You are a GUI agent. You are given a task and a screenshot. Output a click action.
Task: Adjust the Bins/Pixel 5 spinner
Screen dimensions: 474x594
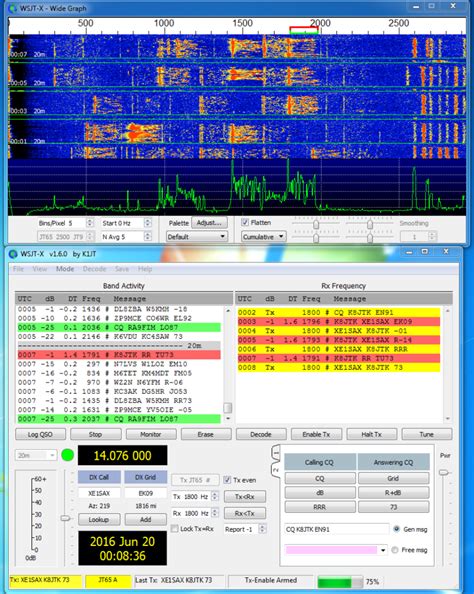pos(89,223)
